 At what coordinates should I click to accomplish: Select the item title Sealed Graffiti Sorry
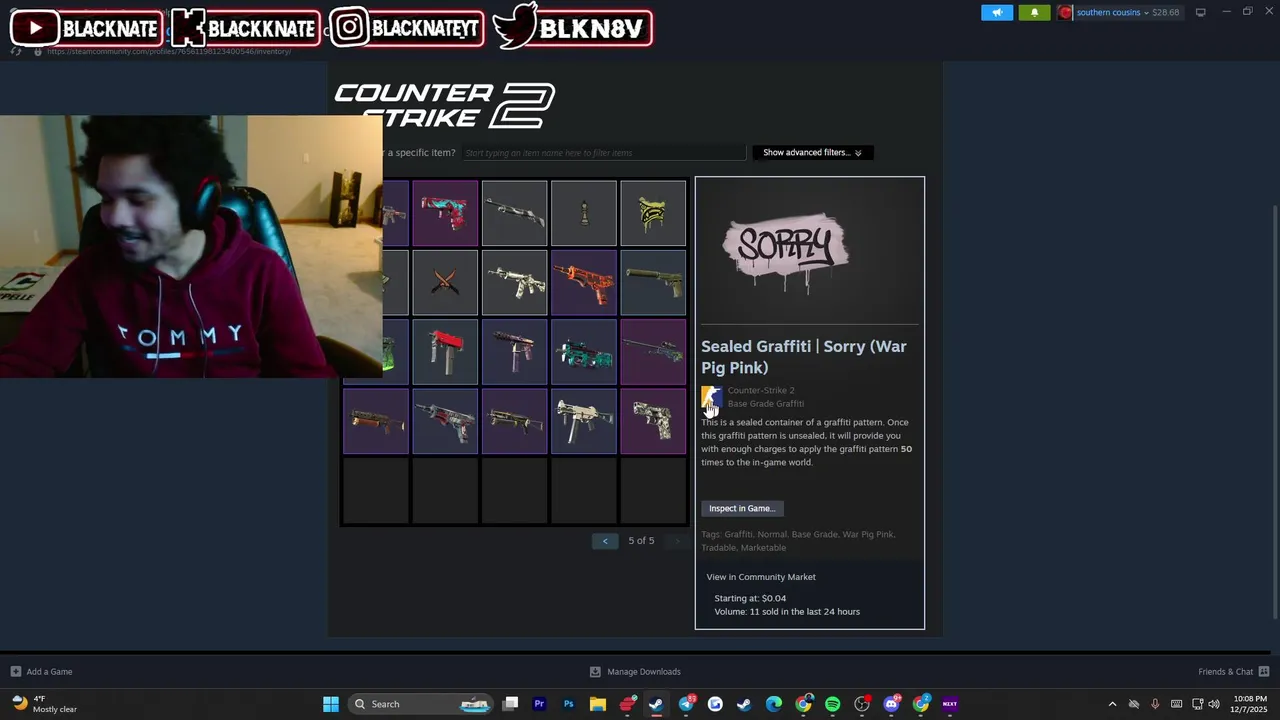pyautogui.click(x=804, y=357)
